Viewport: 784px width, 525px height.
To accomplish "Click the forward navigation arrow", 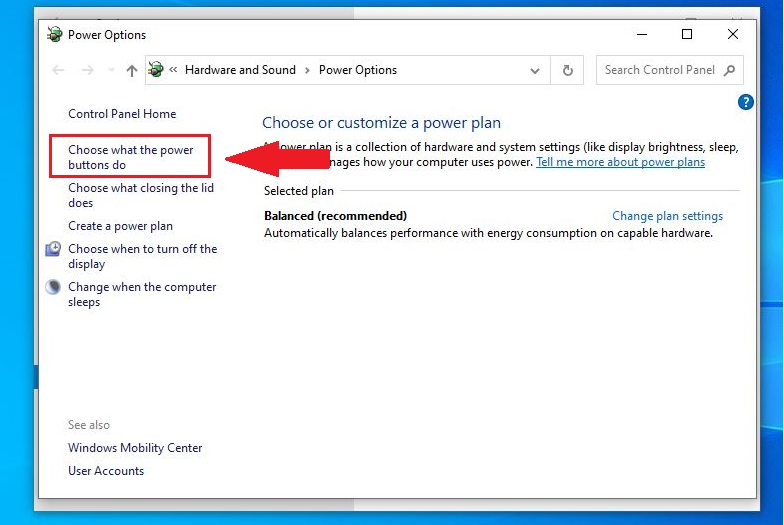I will click(x=88, y=70).
